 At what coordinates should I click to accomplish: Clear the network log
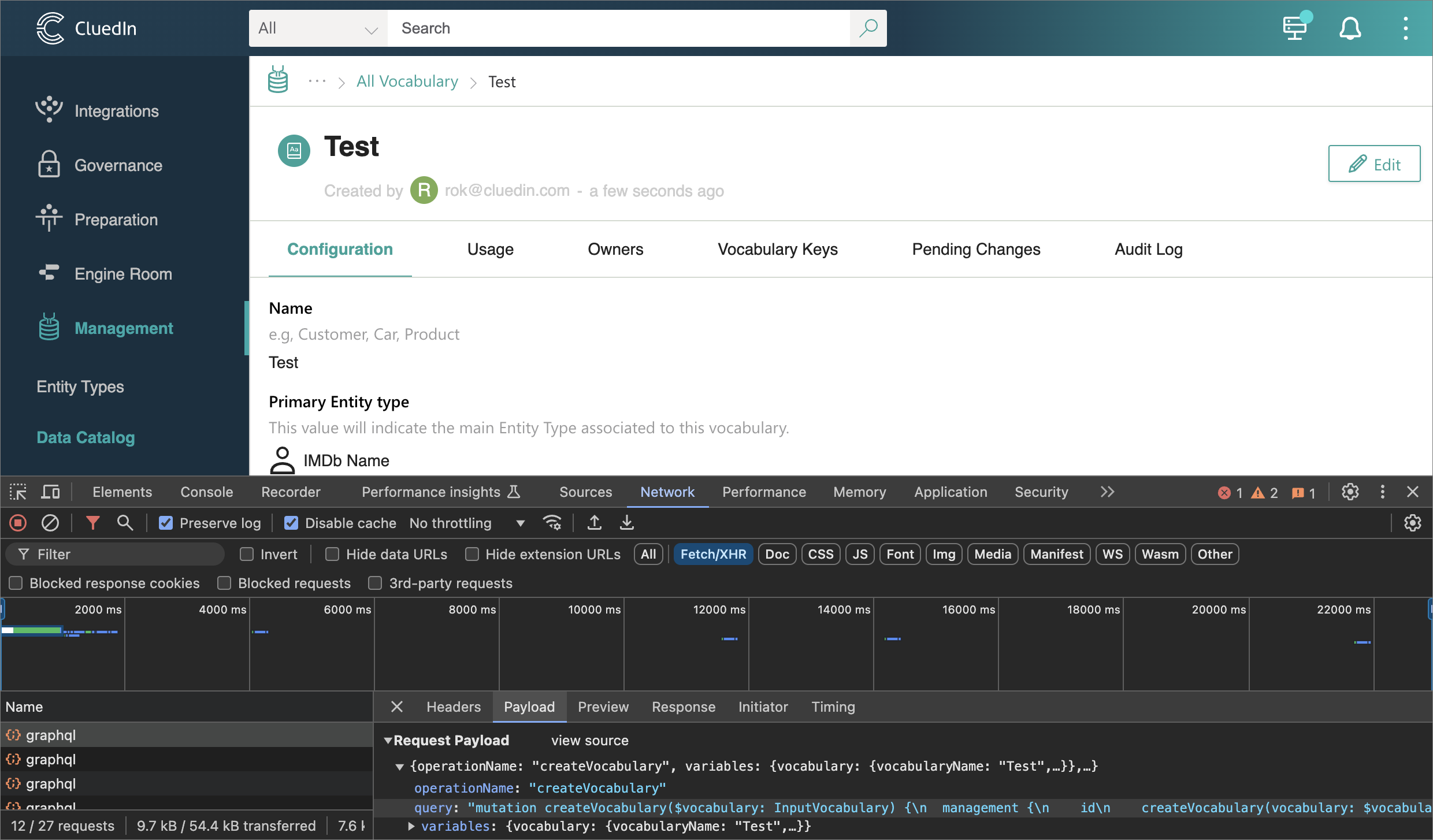[50, 522]
